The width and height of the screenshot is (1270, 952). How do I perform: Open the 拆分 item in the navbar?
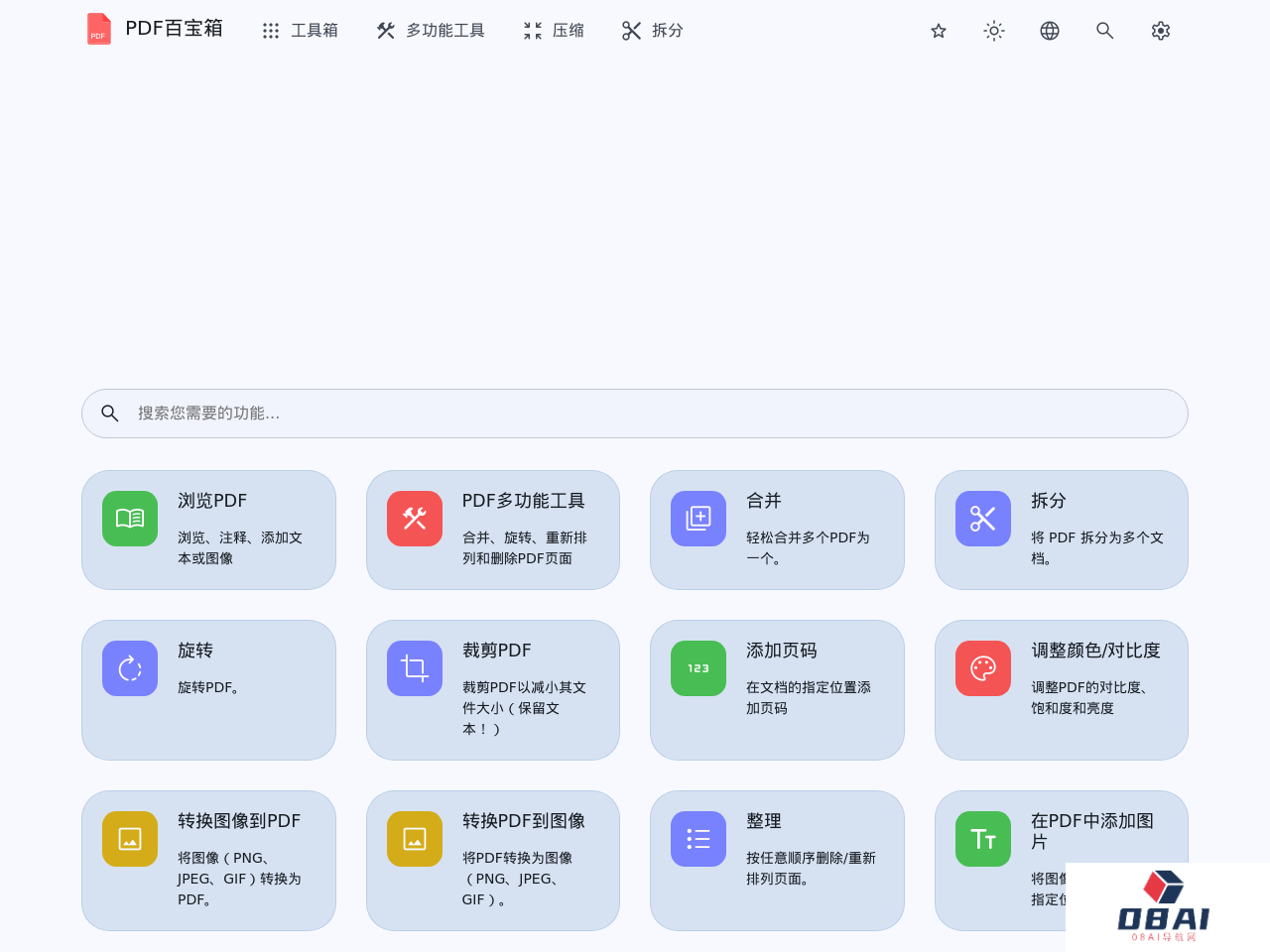(651, 30)
